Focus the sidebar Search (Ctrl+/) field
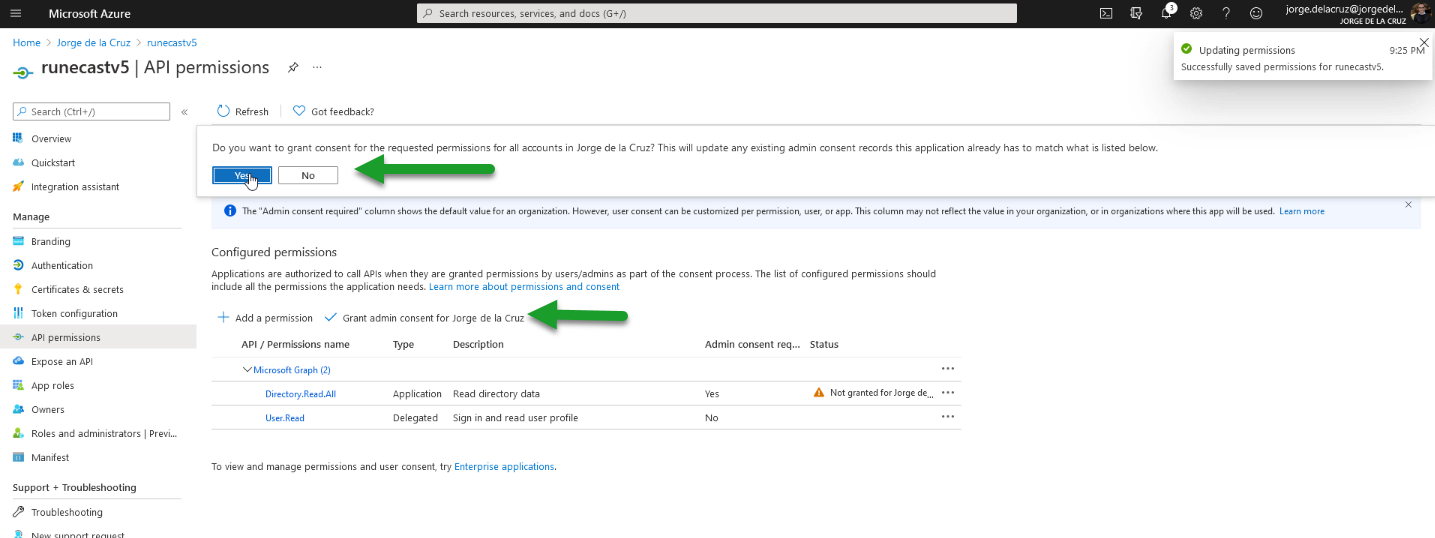1435x538 pixels. coord(91,111)
